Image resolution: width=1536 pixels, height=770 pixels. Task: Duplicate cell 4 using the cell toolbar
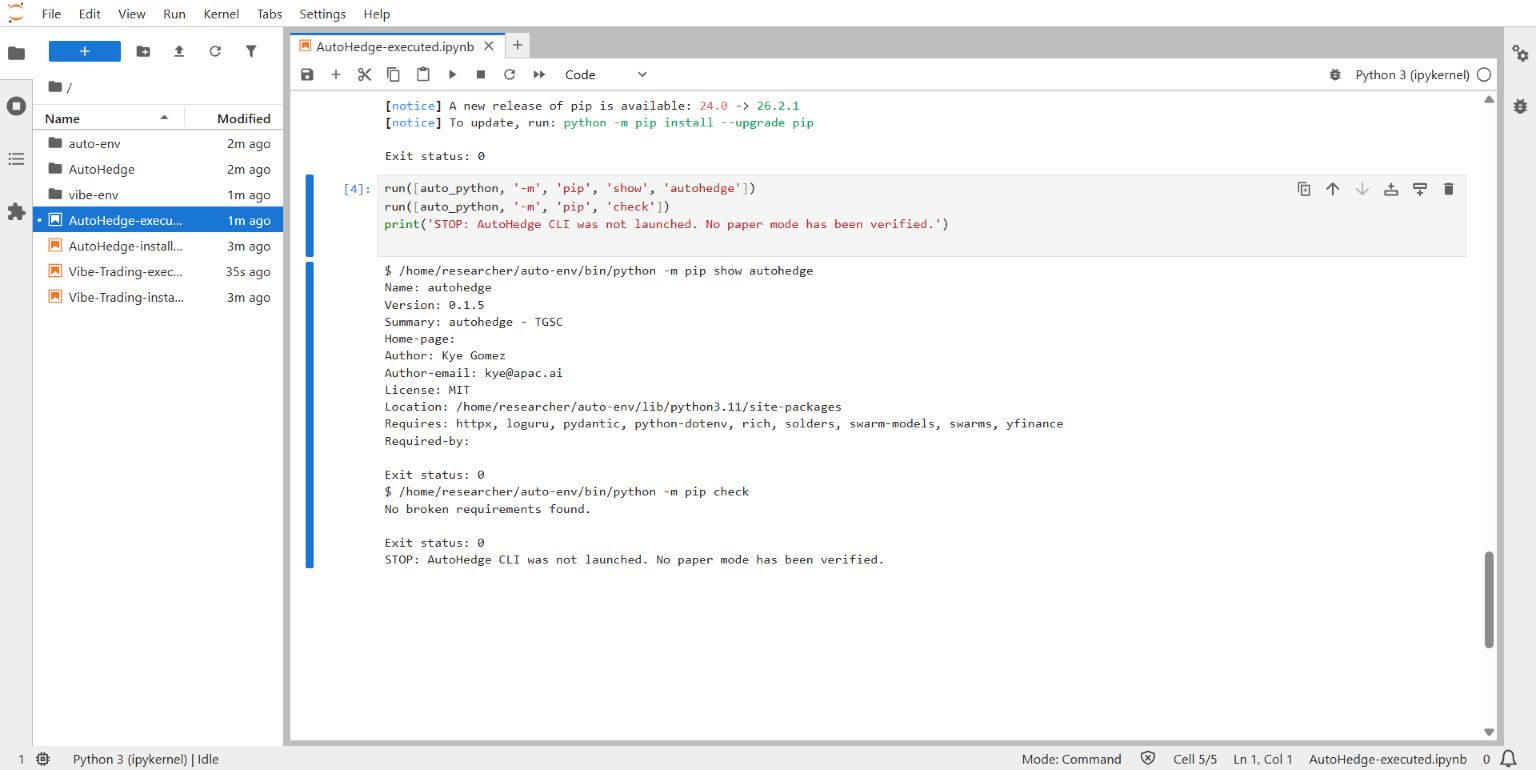coord(1304,189)
